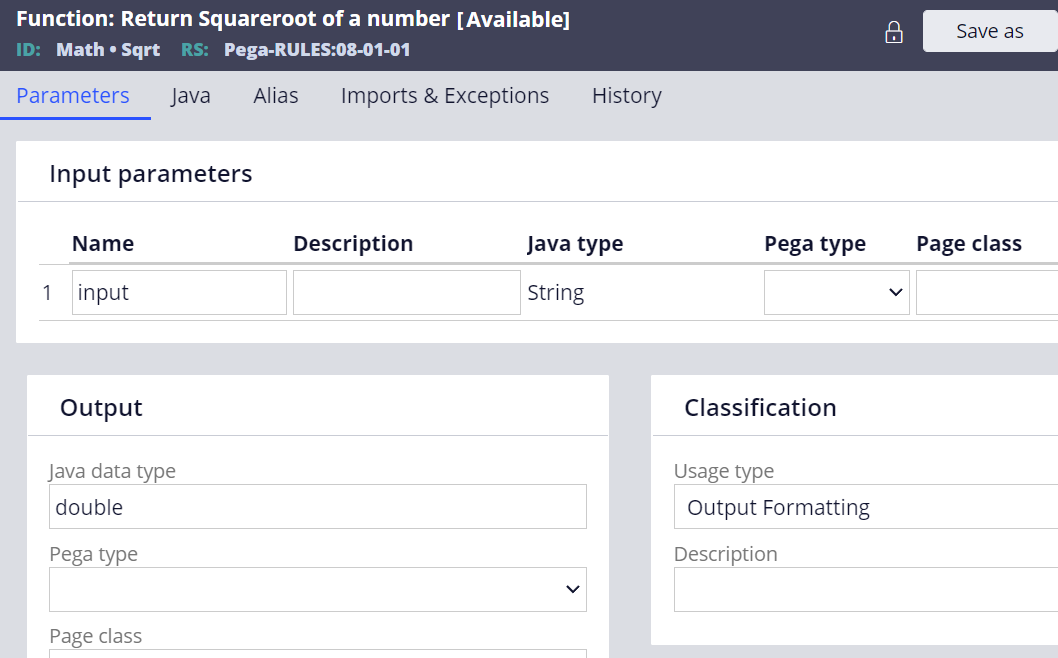Click the Math • Sqrt rule ID
Image resolution: width=1058 pixels, height=658 pixels.
108,49
